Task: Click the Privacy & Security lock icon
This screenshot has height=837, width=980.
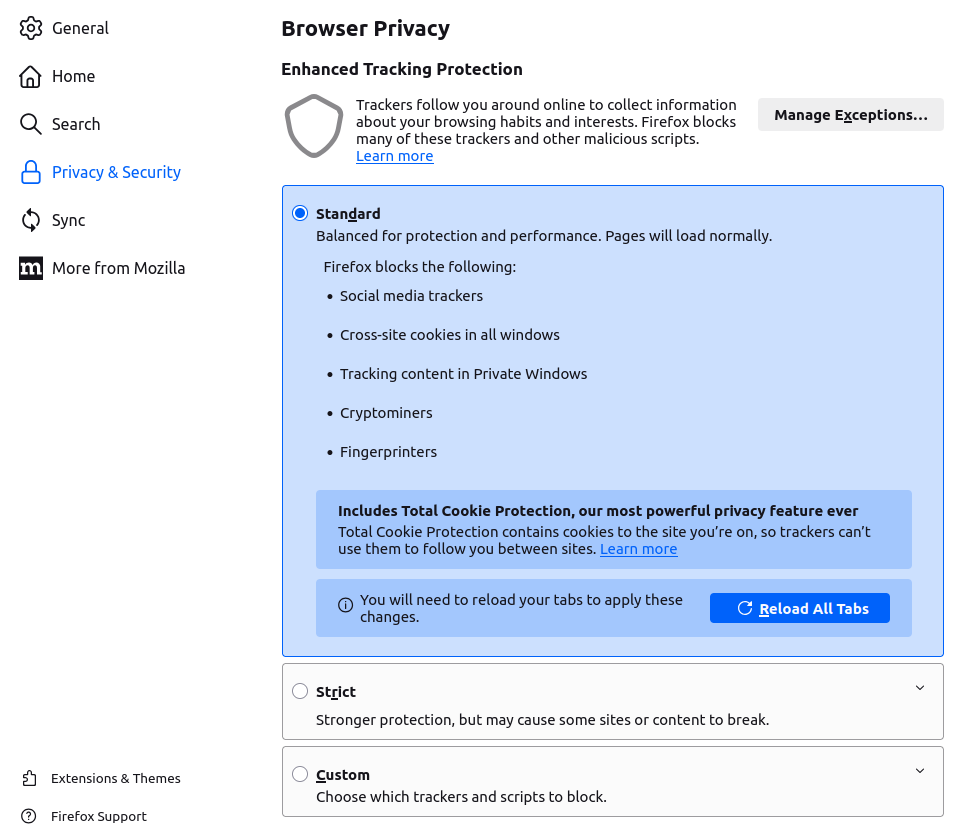Action: coord(31,172)
